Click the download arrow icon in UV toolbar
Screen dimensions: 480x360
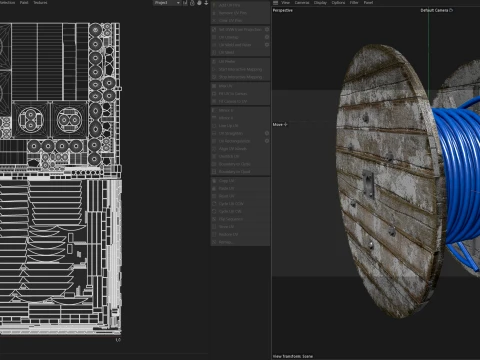[206, 3]
